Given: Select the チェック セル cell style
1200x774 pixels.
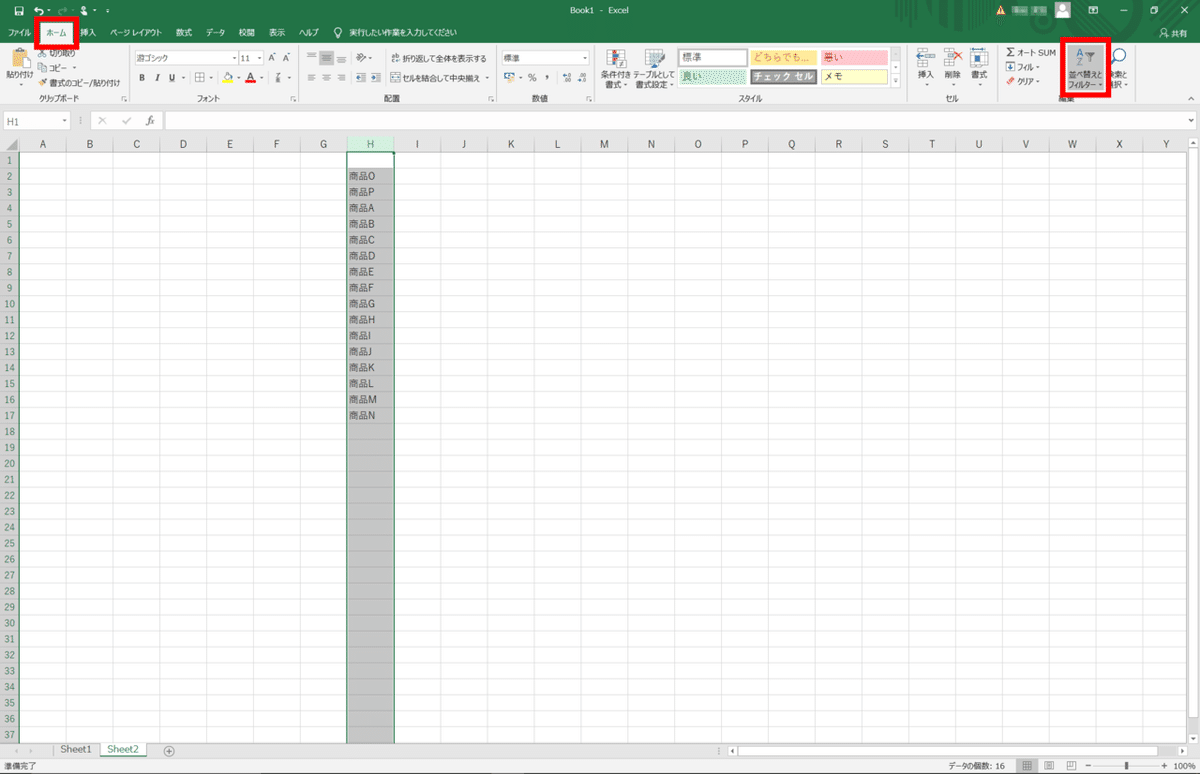Looking at the screenshot, I should 783,77.
